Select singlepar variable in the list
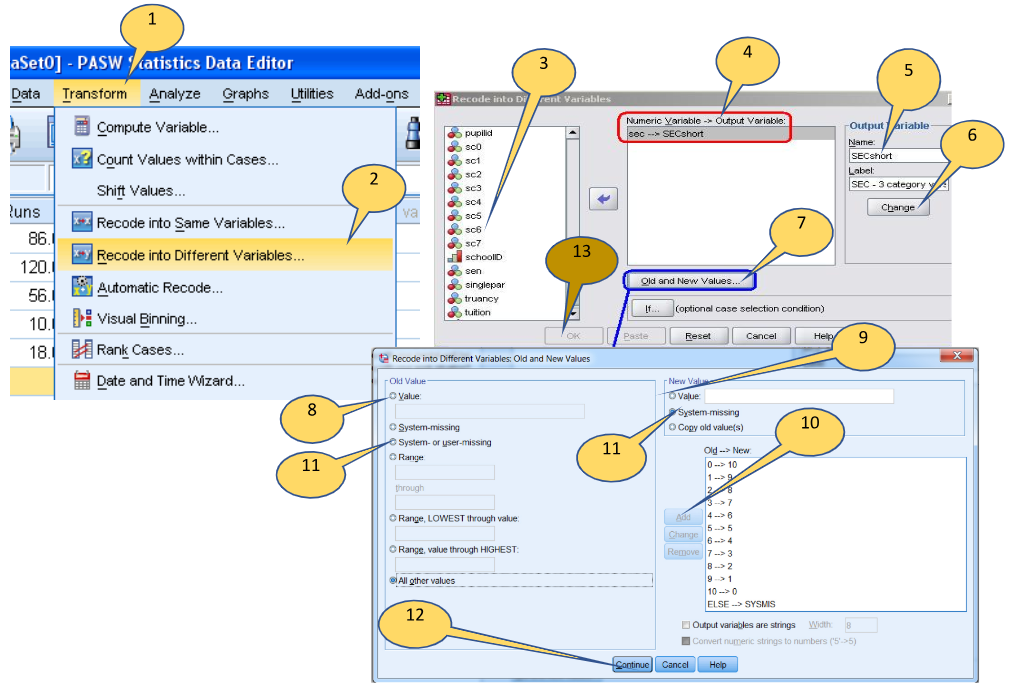 pos(484,285)
